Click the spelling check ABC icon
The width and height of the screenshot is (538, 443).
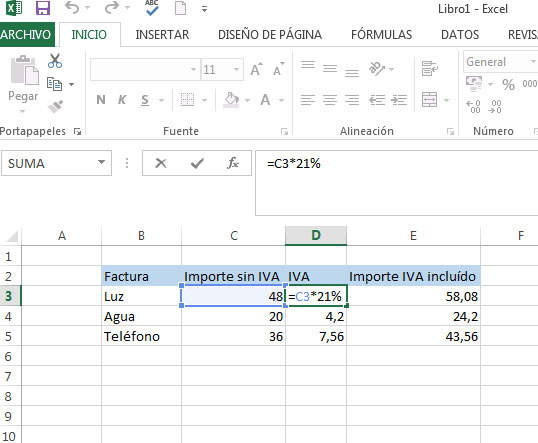tap(152, 8)
